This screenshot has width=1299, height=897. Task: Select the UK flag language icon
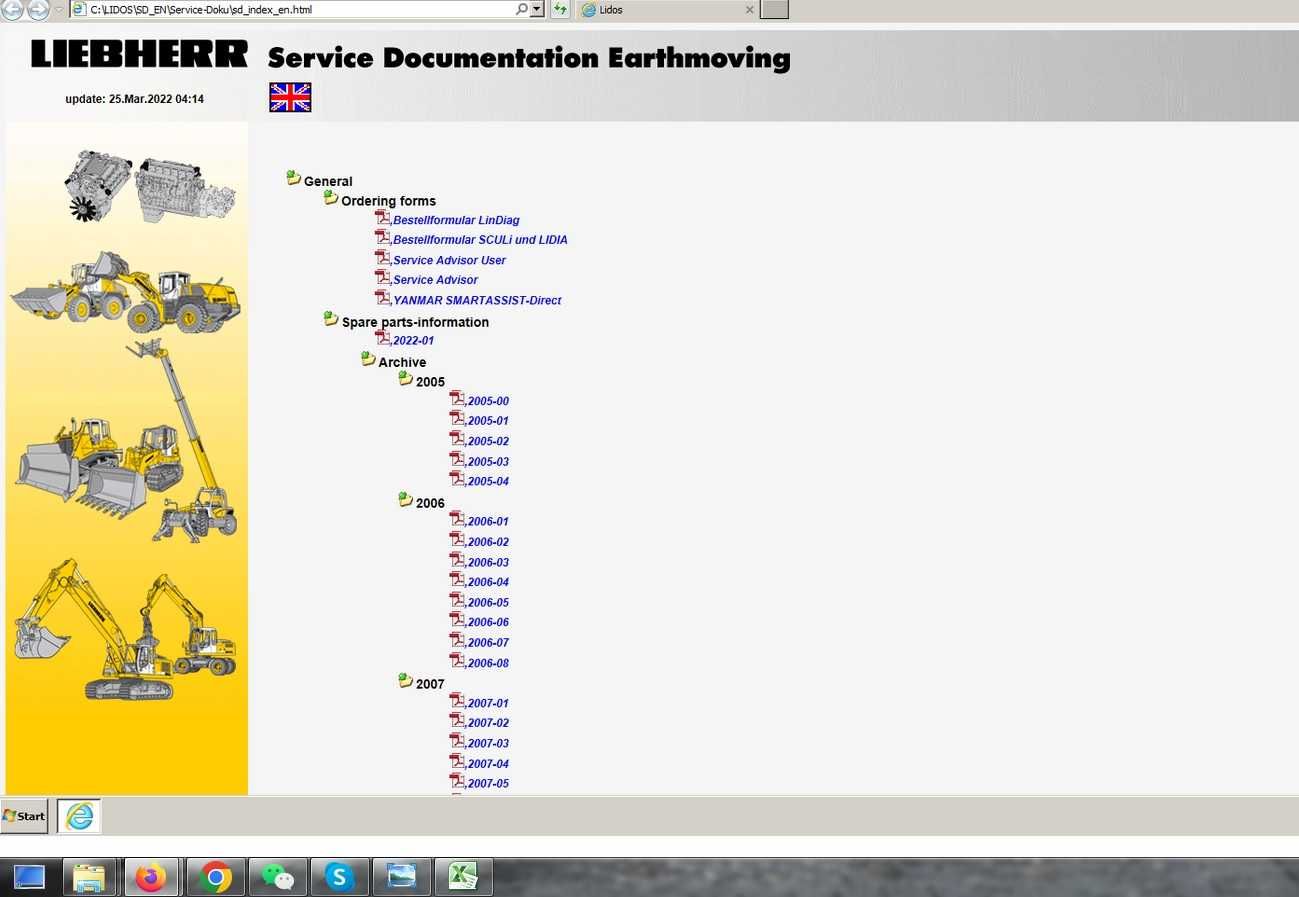coord(290,97)
